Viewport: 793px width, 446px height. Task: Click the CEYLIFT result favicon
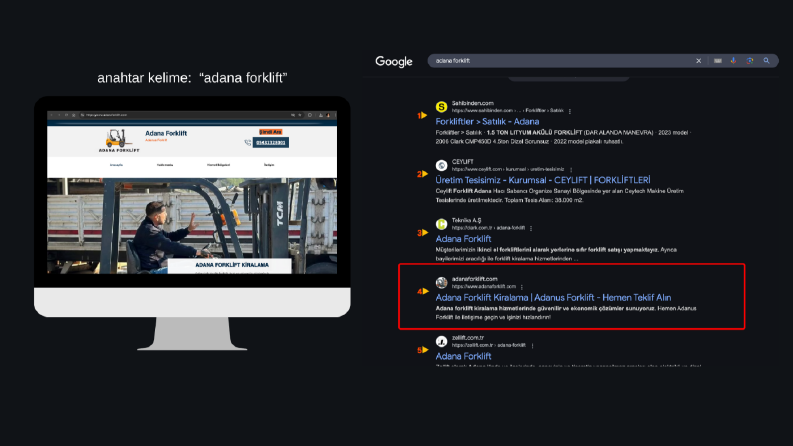coord(442,165)
